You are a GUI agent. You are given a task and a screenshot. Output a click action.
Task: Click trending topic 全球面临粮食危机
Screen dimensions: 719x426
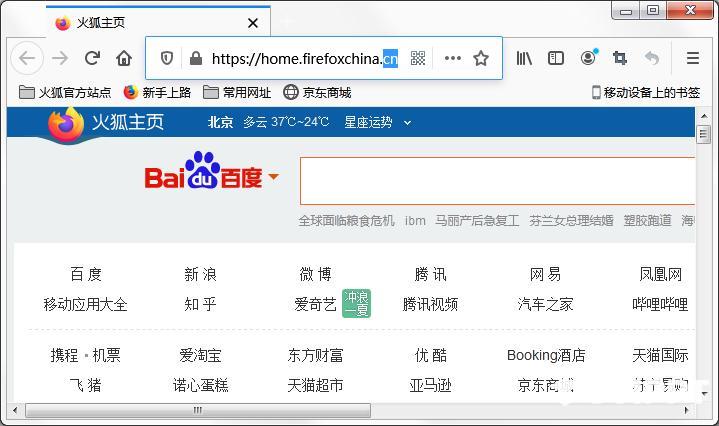(x=346, y=221)
